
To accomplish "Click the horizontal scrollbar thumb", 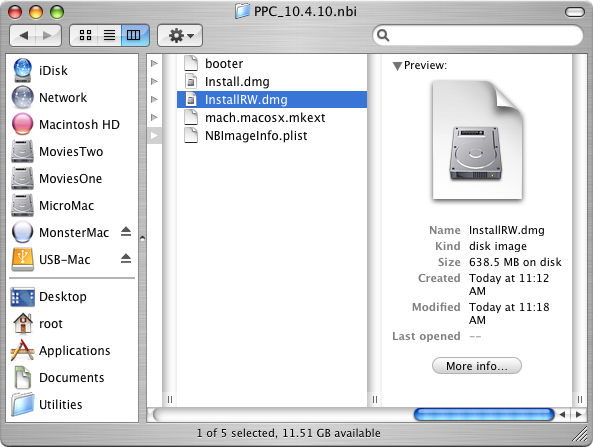I will pyautogui.click(x=484, y=414).
